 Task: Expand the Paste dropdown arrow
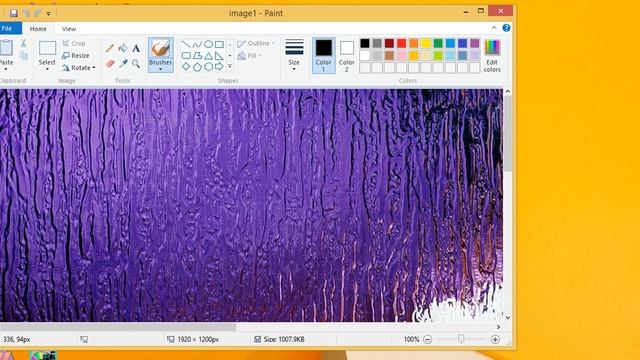pyautogui.click(x=6, y=69)
